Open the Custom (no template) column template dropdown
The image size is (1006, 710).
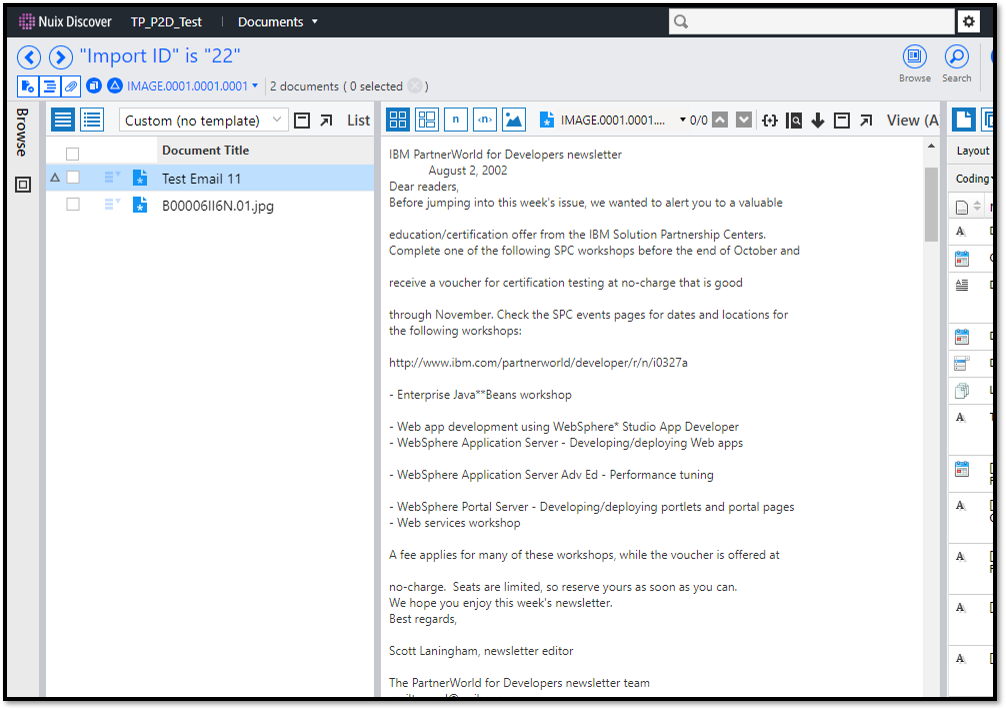click(202, 121)
